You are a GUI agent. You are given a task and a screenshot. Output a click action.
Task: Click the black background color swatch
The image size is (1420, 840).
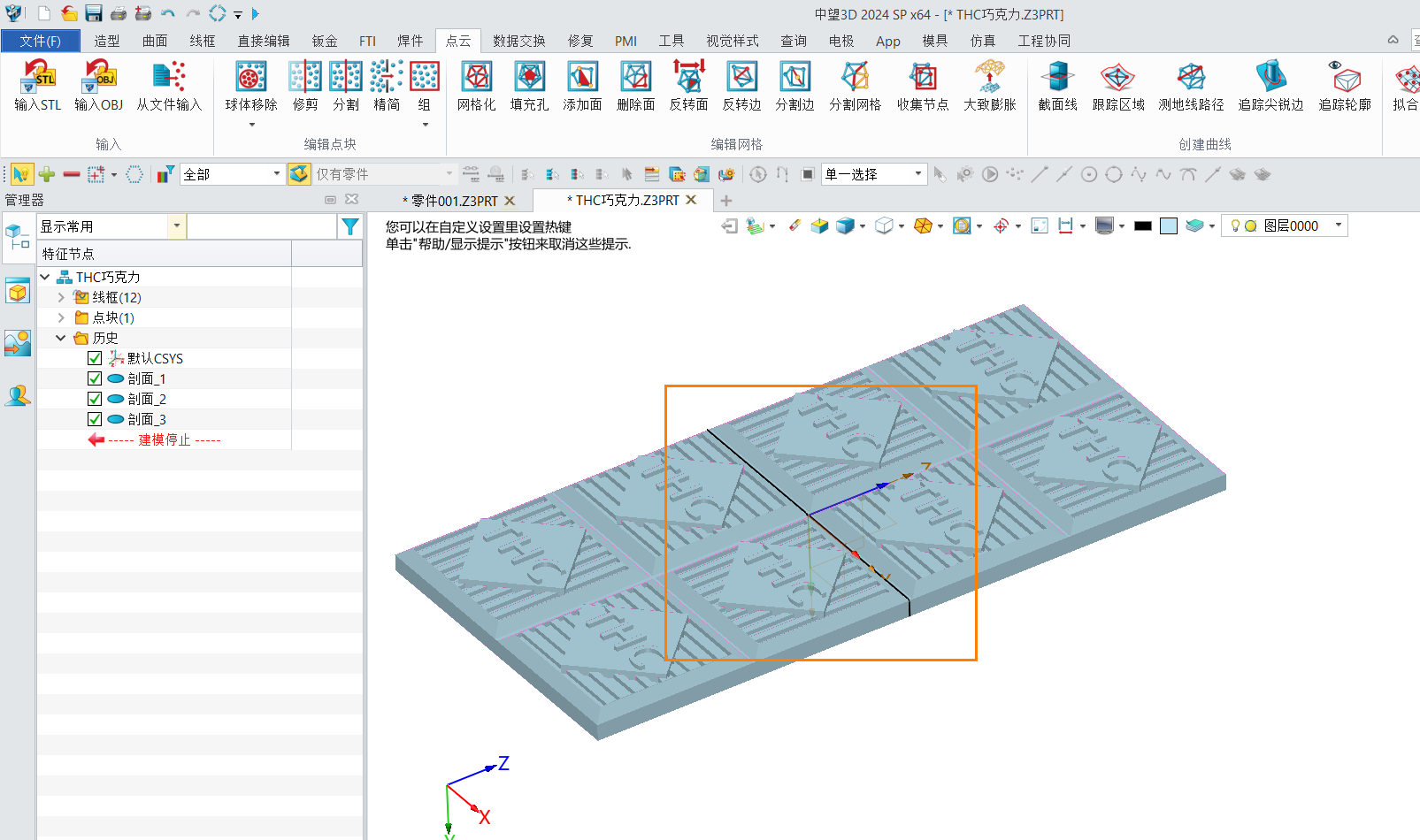pos(1143,225)
